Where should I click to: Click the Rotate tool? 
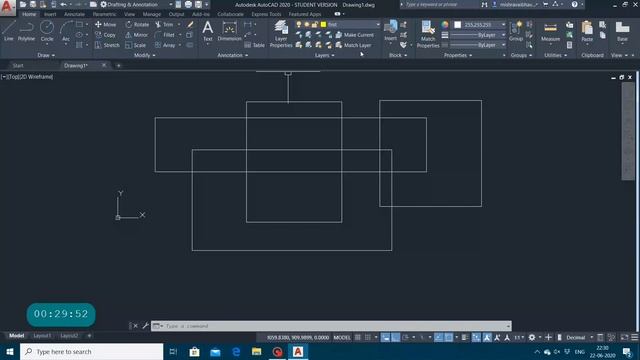[x=137, y=24]
